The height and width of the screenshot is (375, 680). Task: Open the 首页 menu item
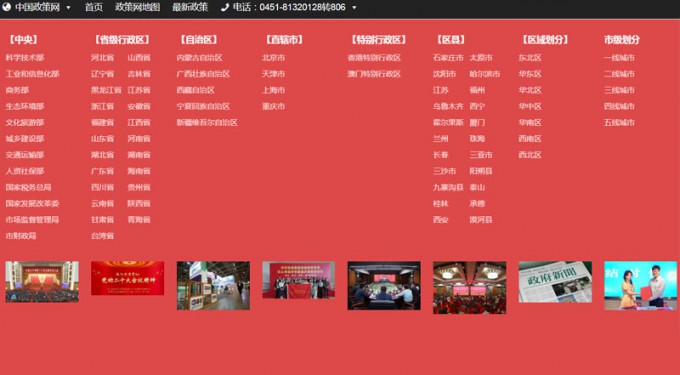[94, 7]
